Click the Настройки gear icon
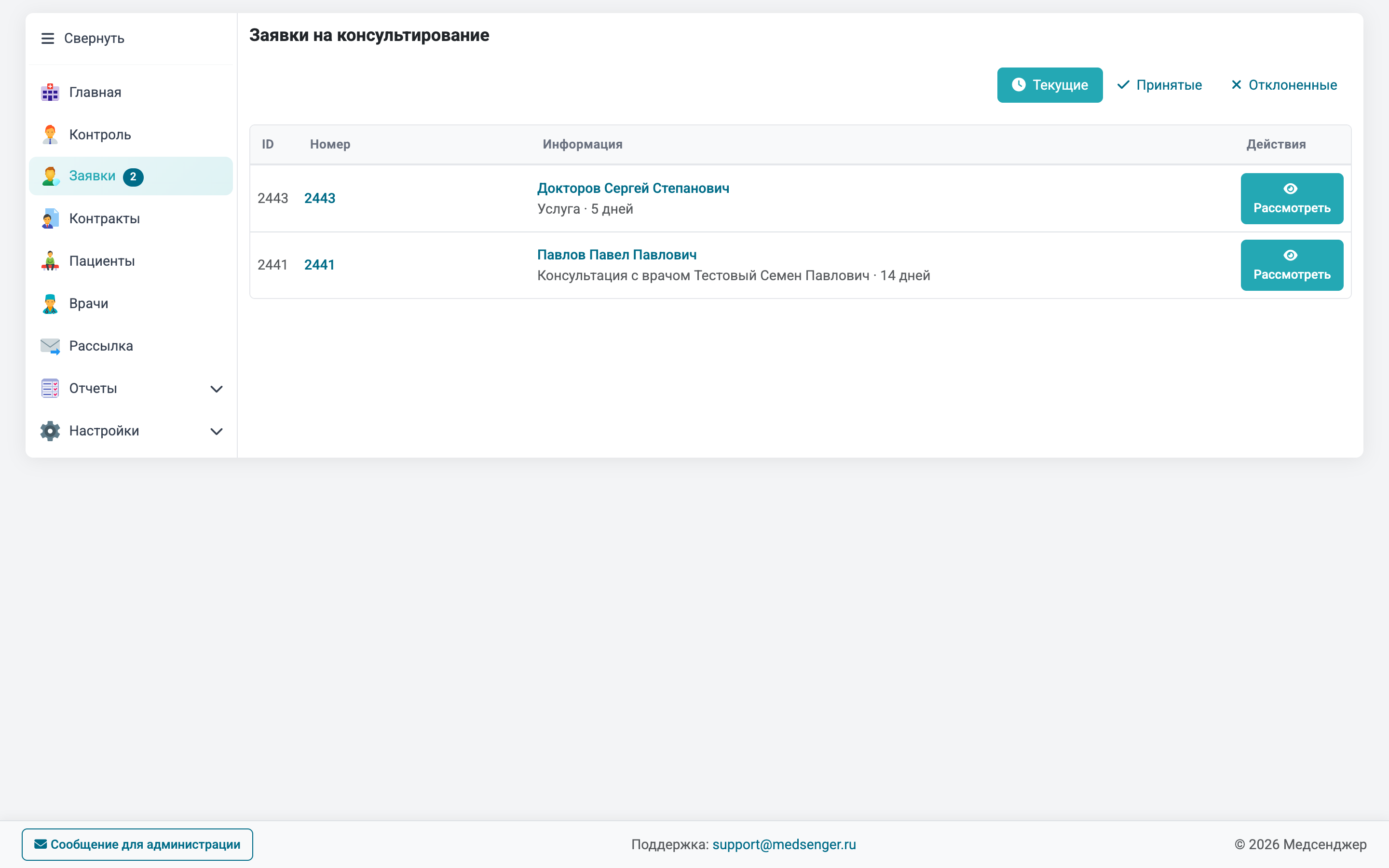The height and width of the screenshot is (868, 1389). [50, 431]
